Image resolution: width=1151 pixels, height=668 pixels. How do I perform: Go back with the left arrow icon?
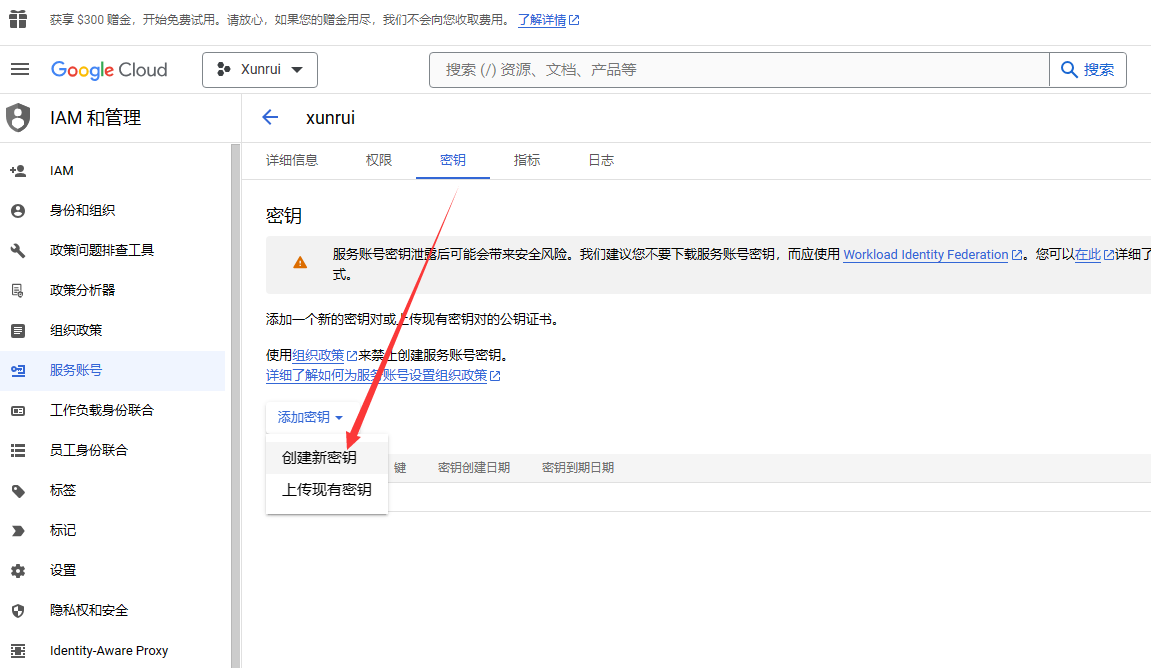(270, 117)
